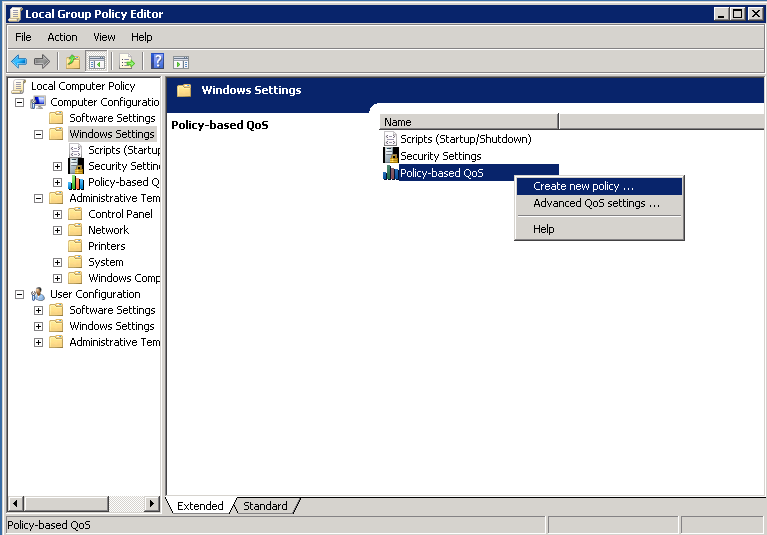The height and width of the screenshot is (535, 767).
Task: Collapse the User Configuration node
Action: tap(20, 294)
